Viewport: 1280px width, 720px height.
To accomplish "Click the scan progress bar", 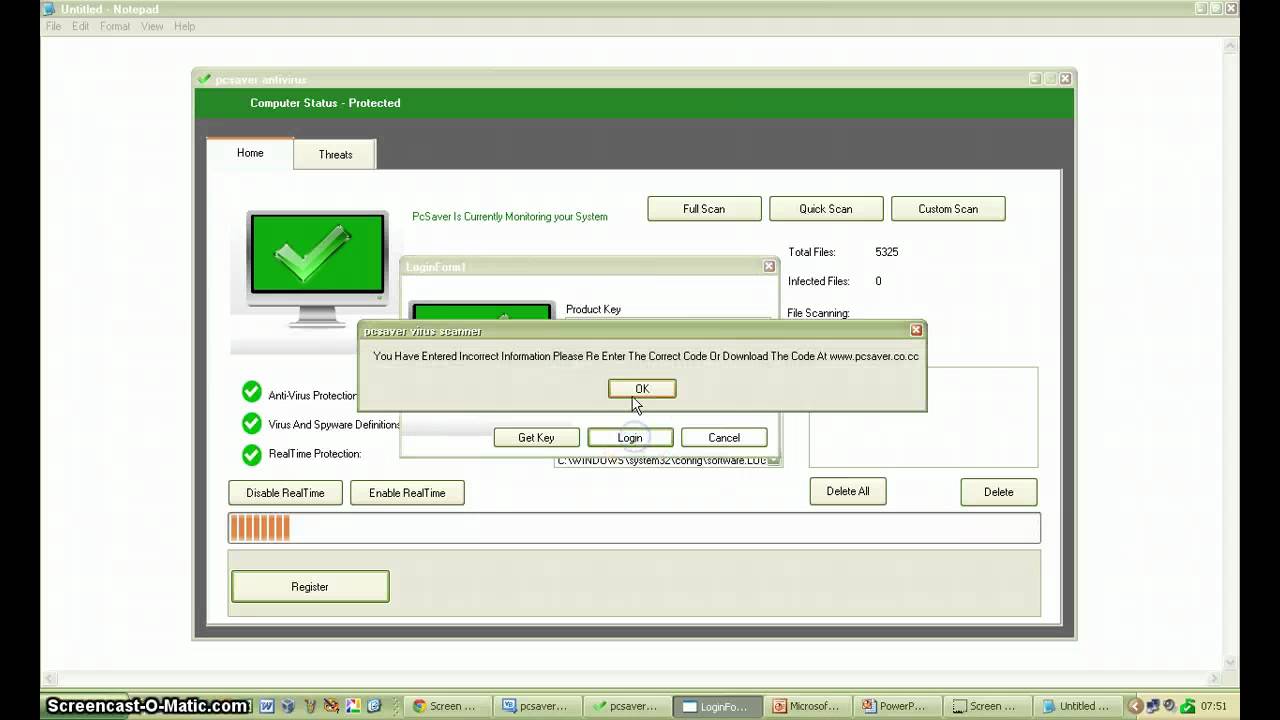I will (x=634, y=528).
